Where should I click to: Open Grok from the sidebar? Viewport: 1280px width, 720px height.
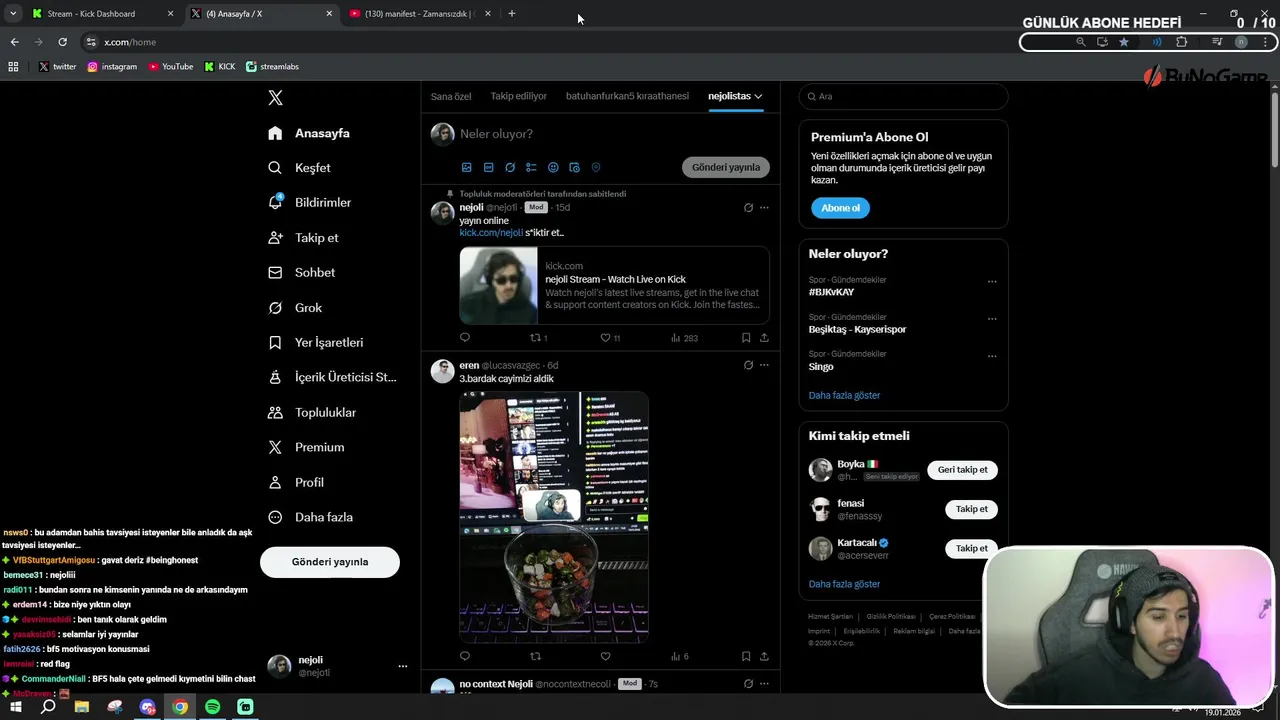(295, 308)
